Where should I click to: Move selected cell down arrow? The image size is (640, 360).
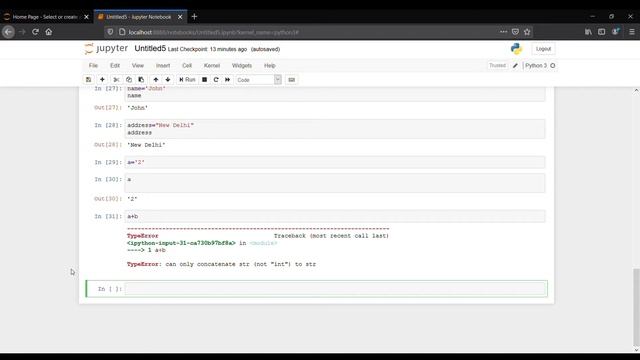tap(168, 80)
